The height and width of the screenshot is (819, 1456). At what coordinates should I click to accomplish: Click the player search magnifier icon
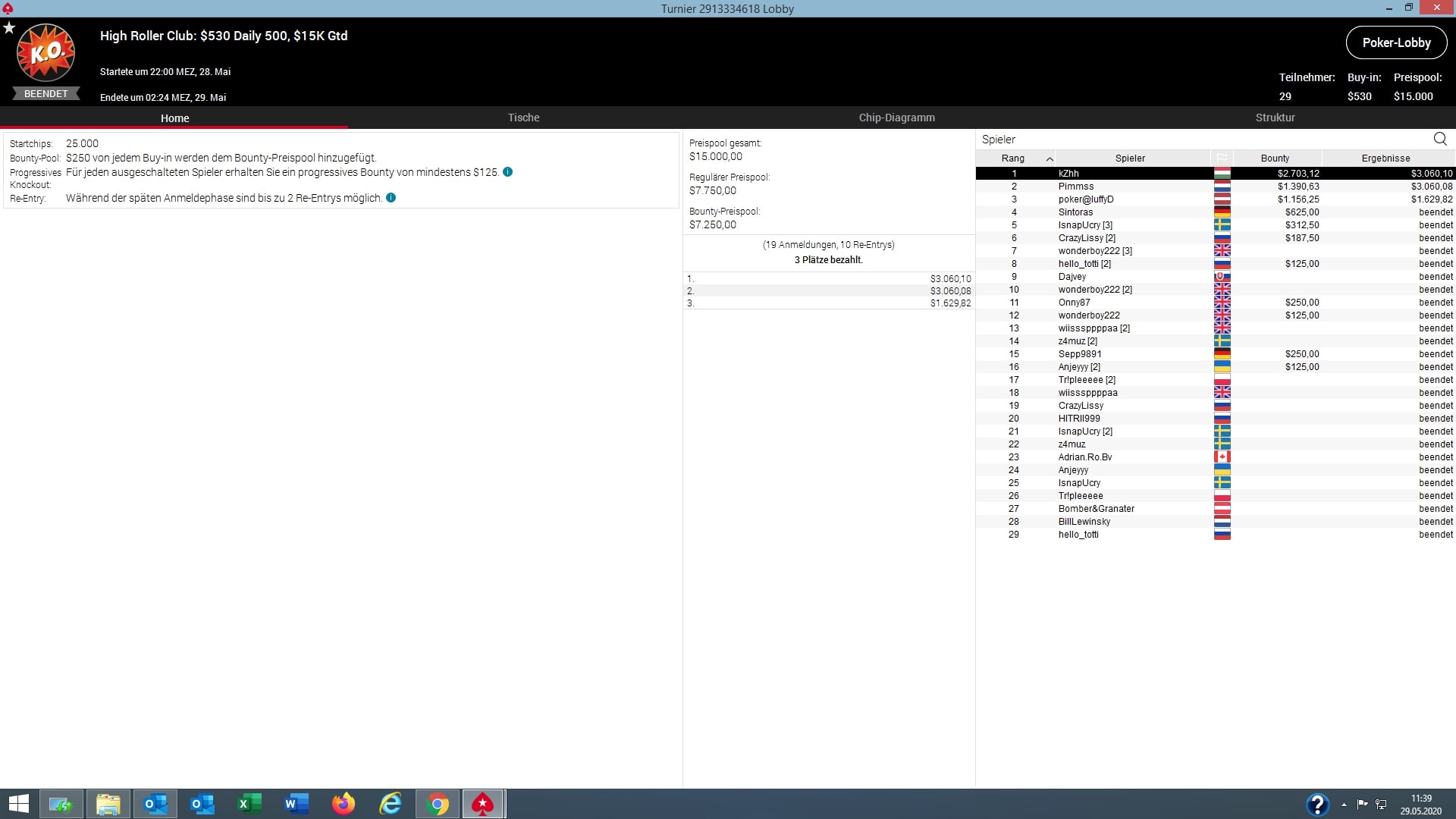click(x=1440, y=139)
